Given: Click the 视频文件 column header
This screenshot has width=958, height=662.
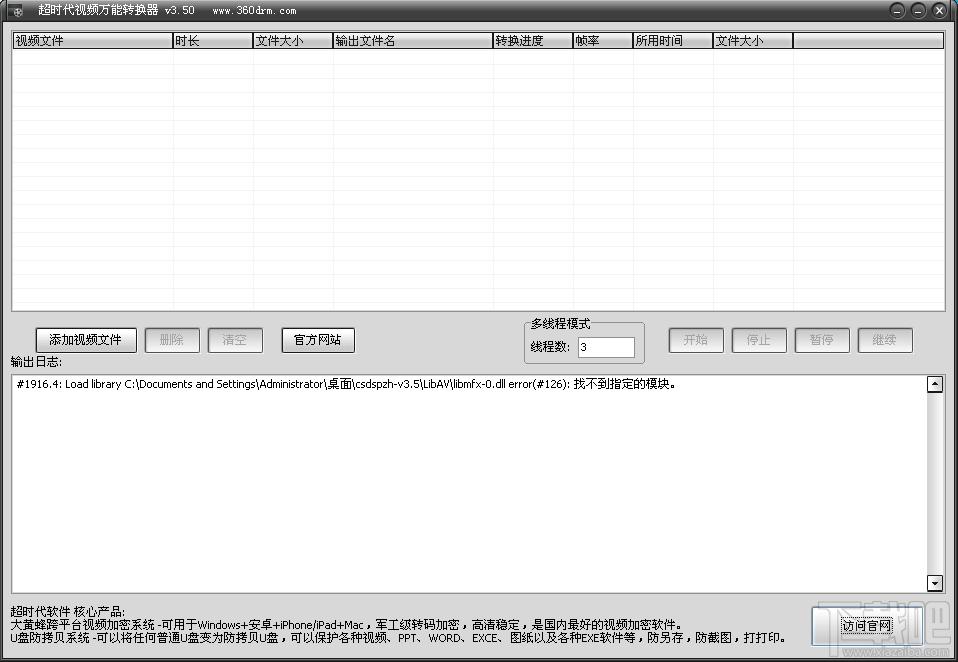Looking at the screenshot, I should tap(93, 41).
